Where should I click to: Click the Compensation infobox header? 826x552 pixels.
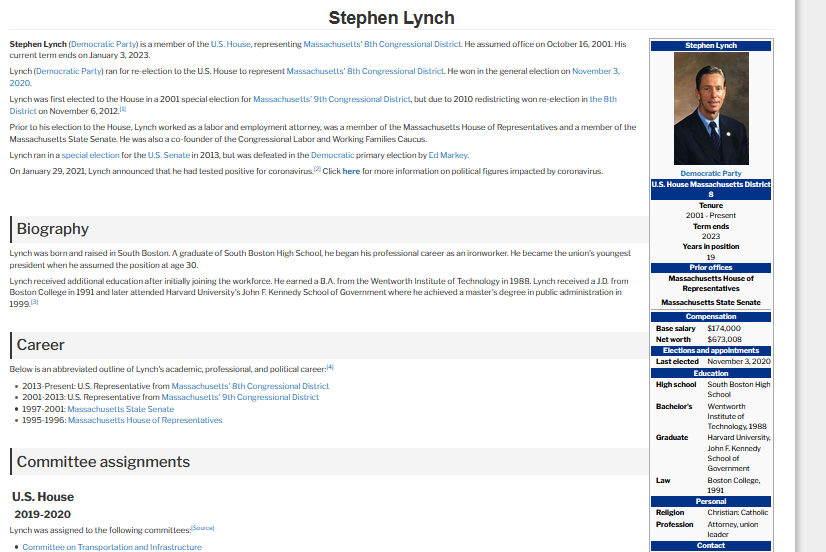click(x=711, y=317)
